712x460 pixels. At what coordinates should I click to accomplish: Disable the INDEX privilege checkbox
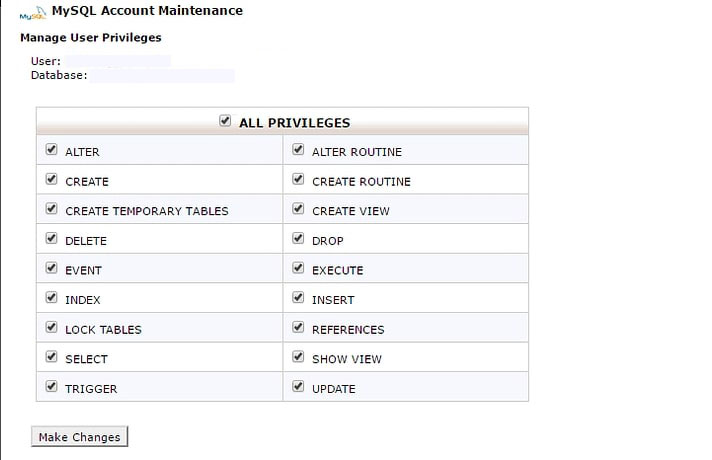pos(51,298)
